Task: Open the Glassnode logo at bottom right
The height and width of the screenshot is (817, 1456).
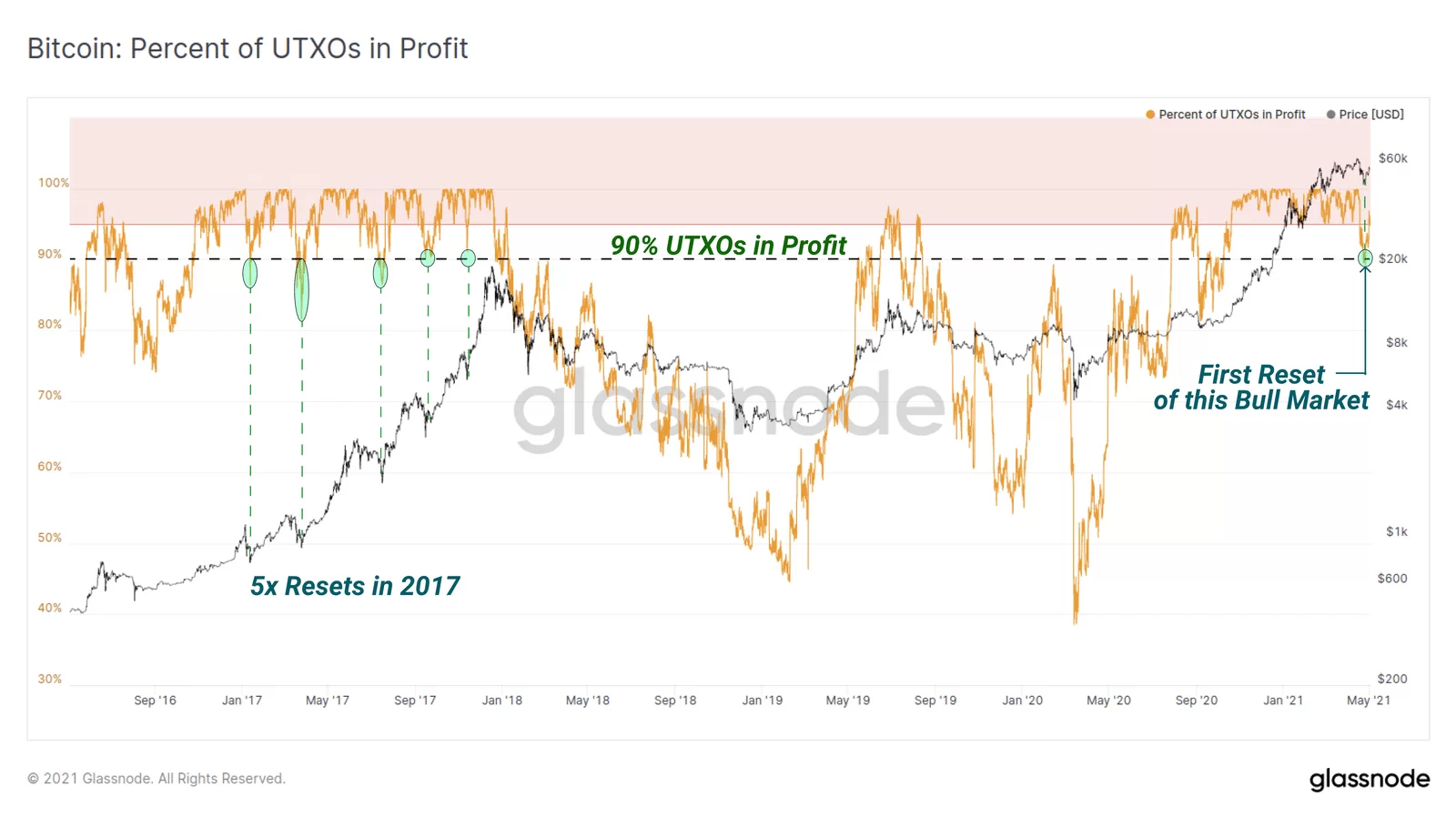Action: (1369, 780)
